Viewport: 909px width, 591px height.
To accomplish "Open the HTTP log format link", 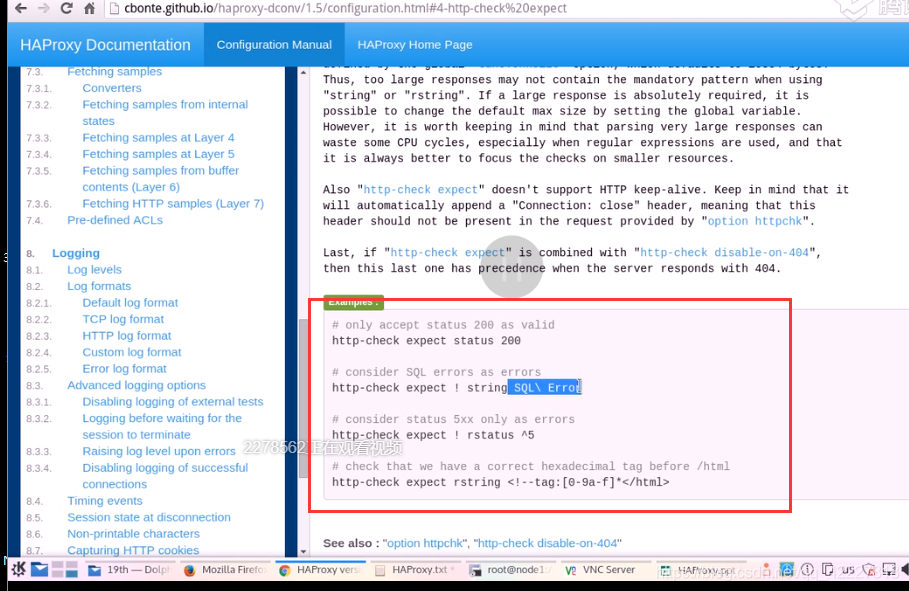I will 126,336.
